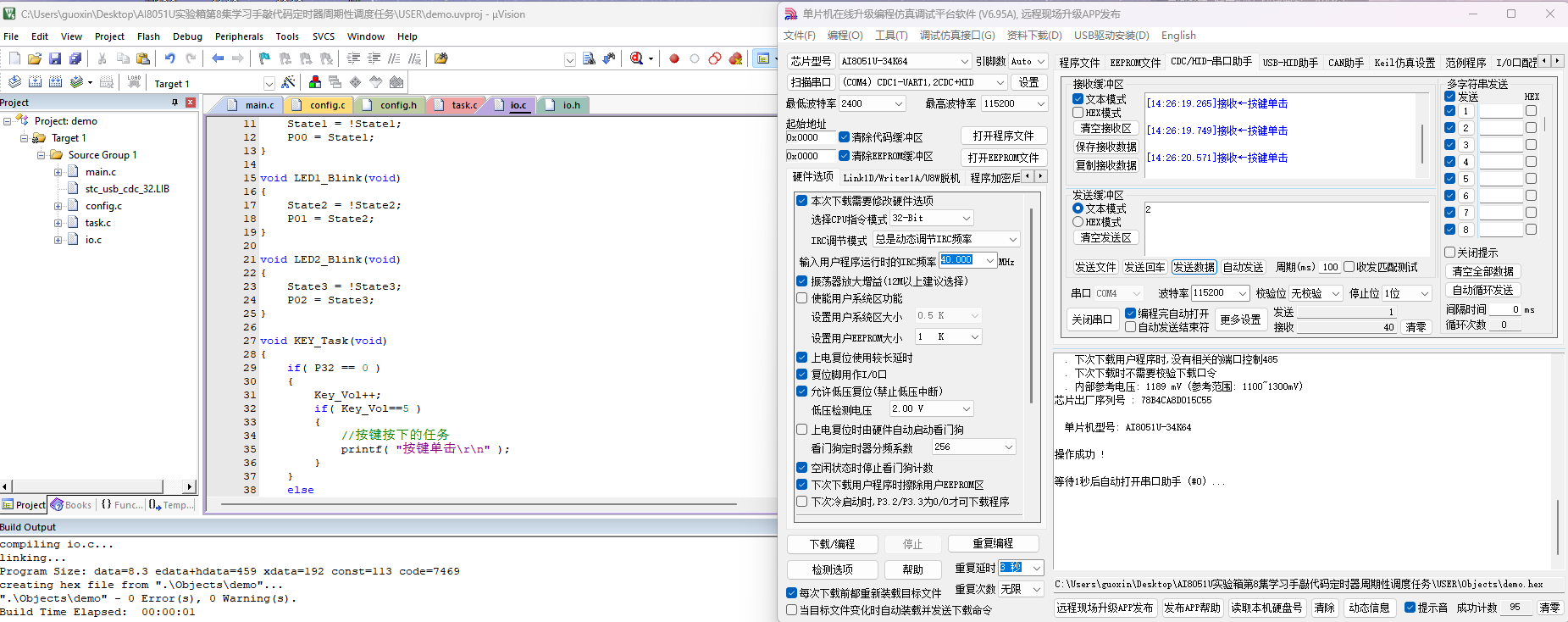
Task: Enable 上电复位时由硬件自动启动看门狗
Action: click(x=802, y=430)
